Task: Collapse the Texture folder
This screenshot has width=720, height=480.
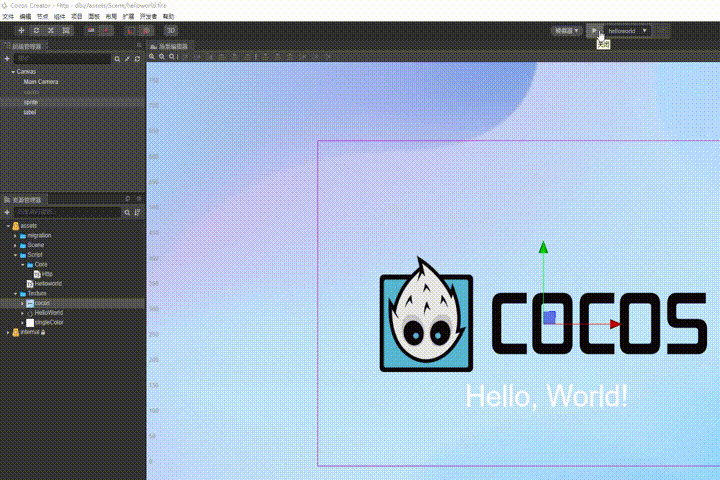Action: click(16, 294)
